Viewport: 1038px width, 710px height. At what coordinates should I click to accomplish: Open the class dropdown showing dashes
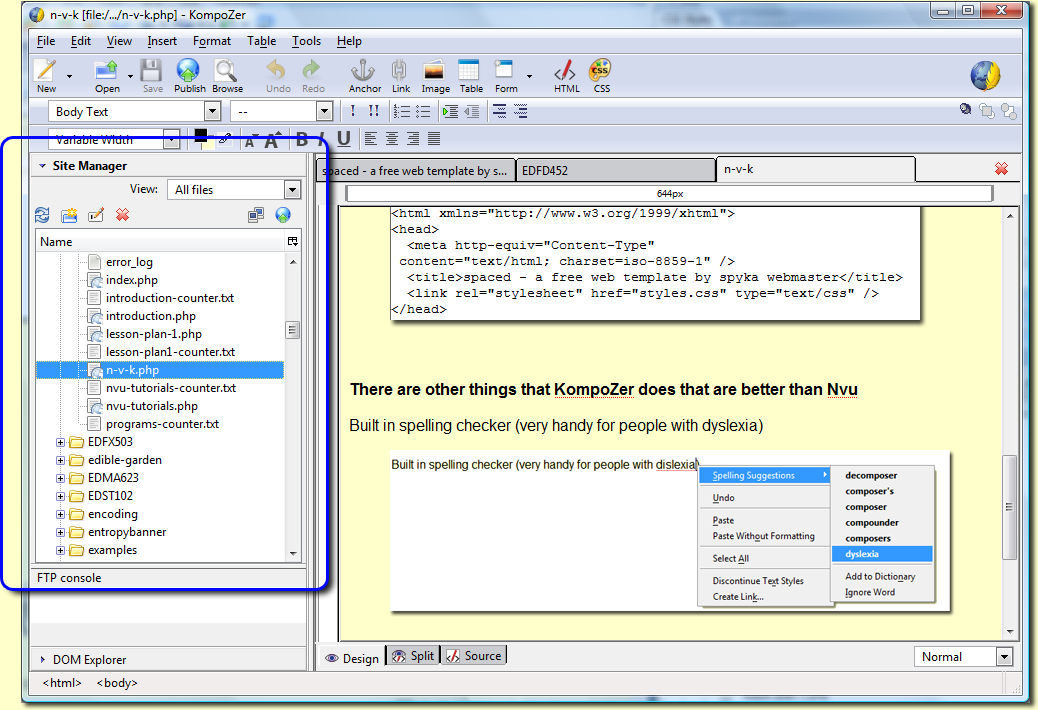pyautogui.click(x=324, y=111)
